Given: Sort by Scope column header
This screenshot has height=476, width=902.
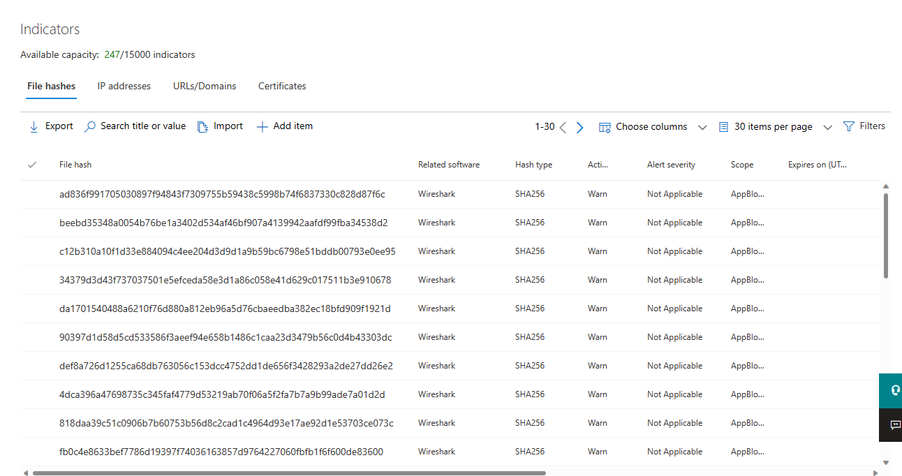Looking at the screenshot, I should pyautogui.click(x=742, y=165).
